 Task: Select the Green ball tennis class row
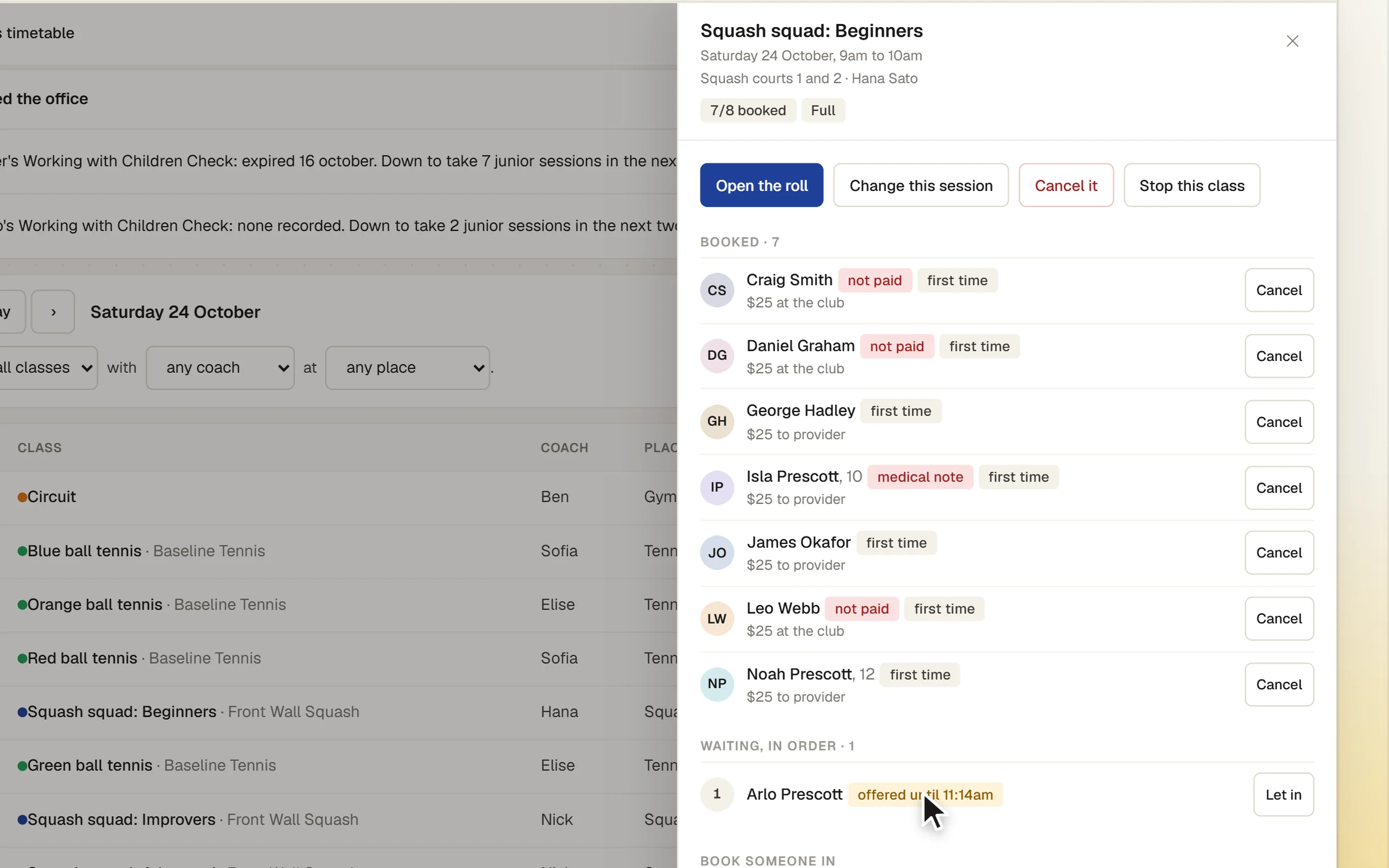[339, 766]
